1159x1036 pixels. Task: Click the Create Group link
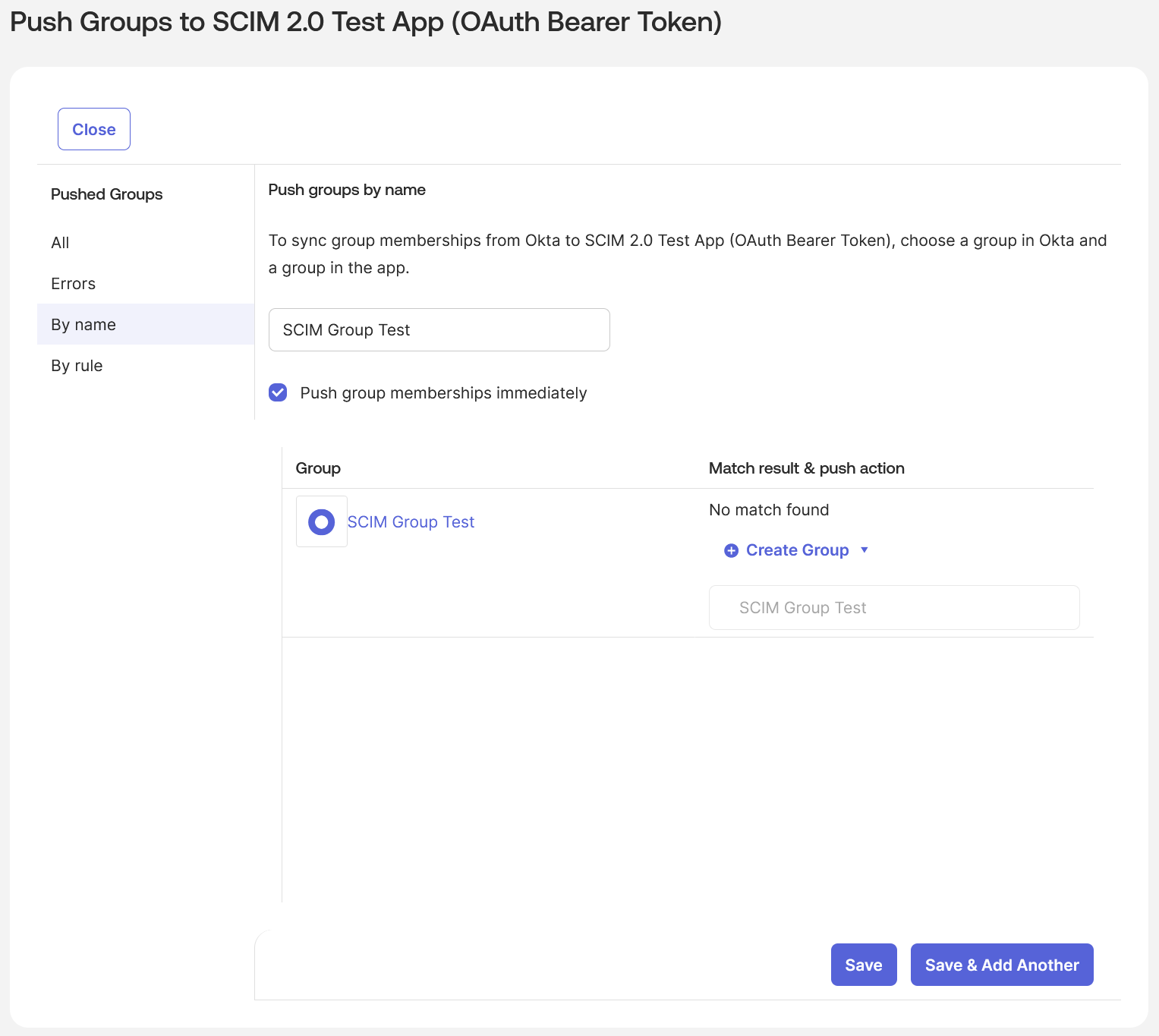pos(797,550)
